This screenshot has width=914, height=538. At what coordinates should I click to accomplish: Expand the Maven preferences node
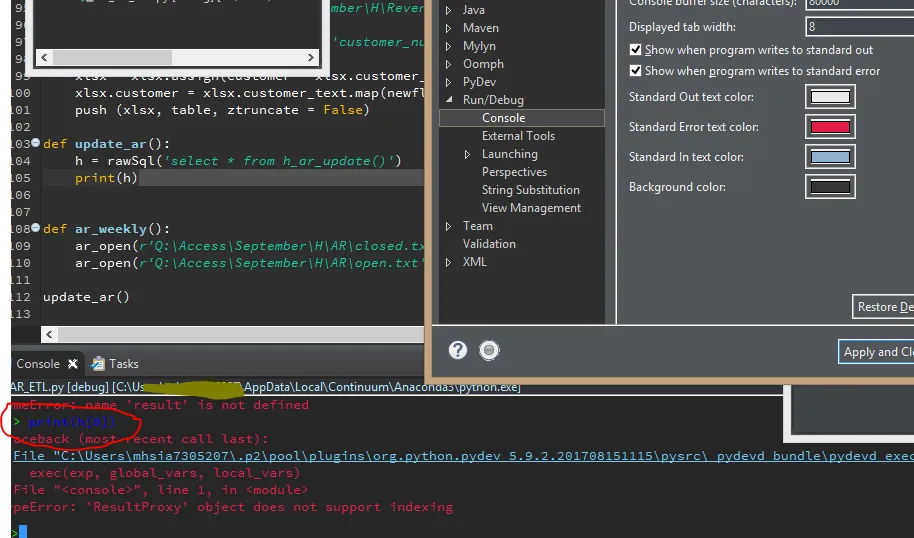point(448,28)
